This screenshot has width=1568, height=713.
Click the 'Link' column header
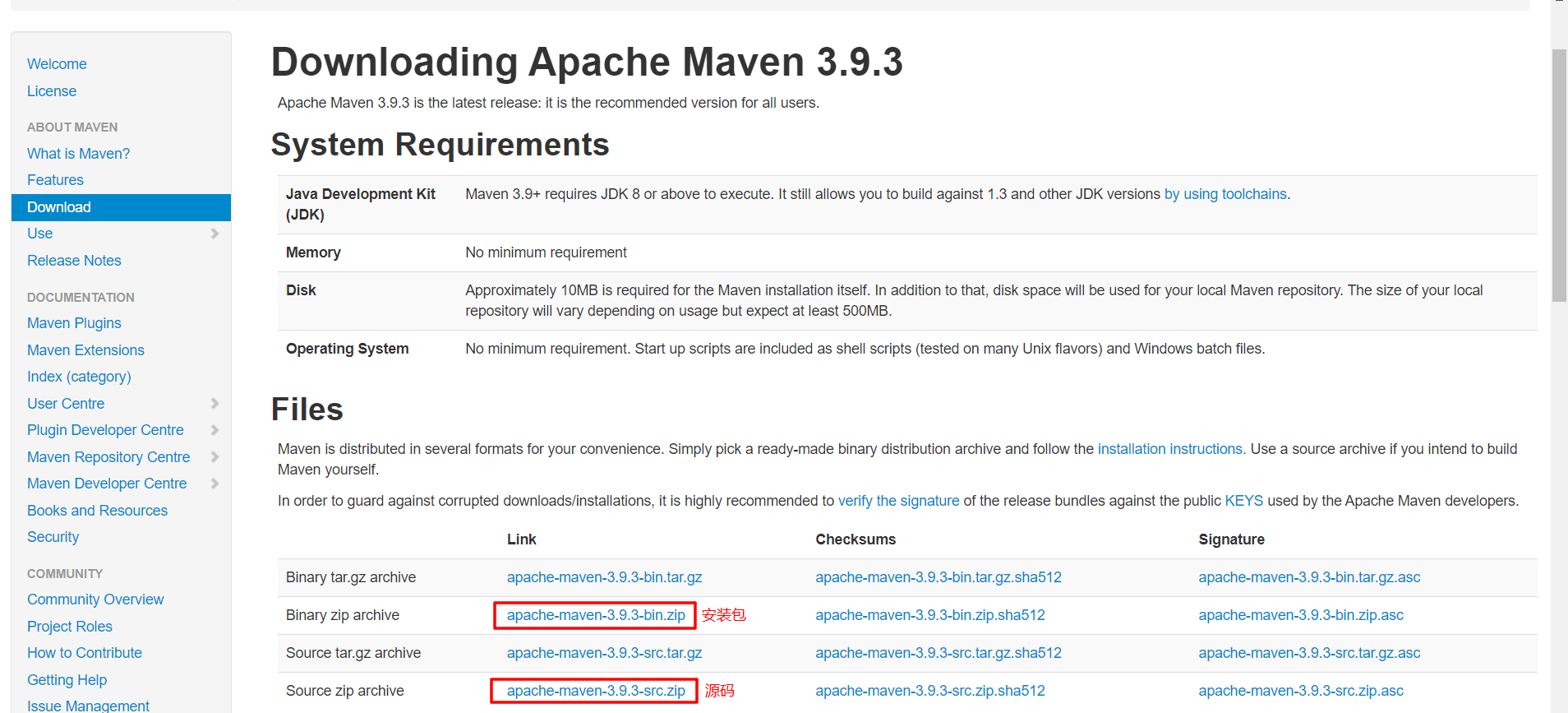click(x=521, y=539)
